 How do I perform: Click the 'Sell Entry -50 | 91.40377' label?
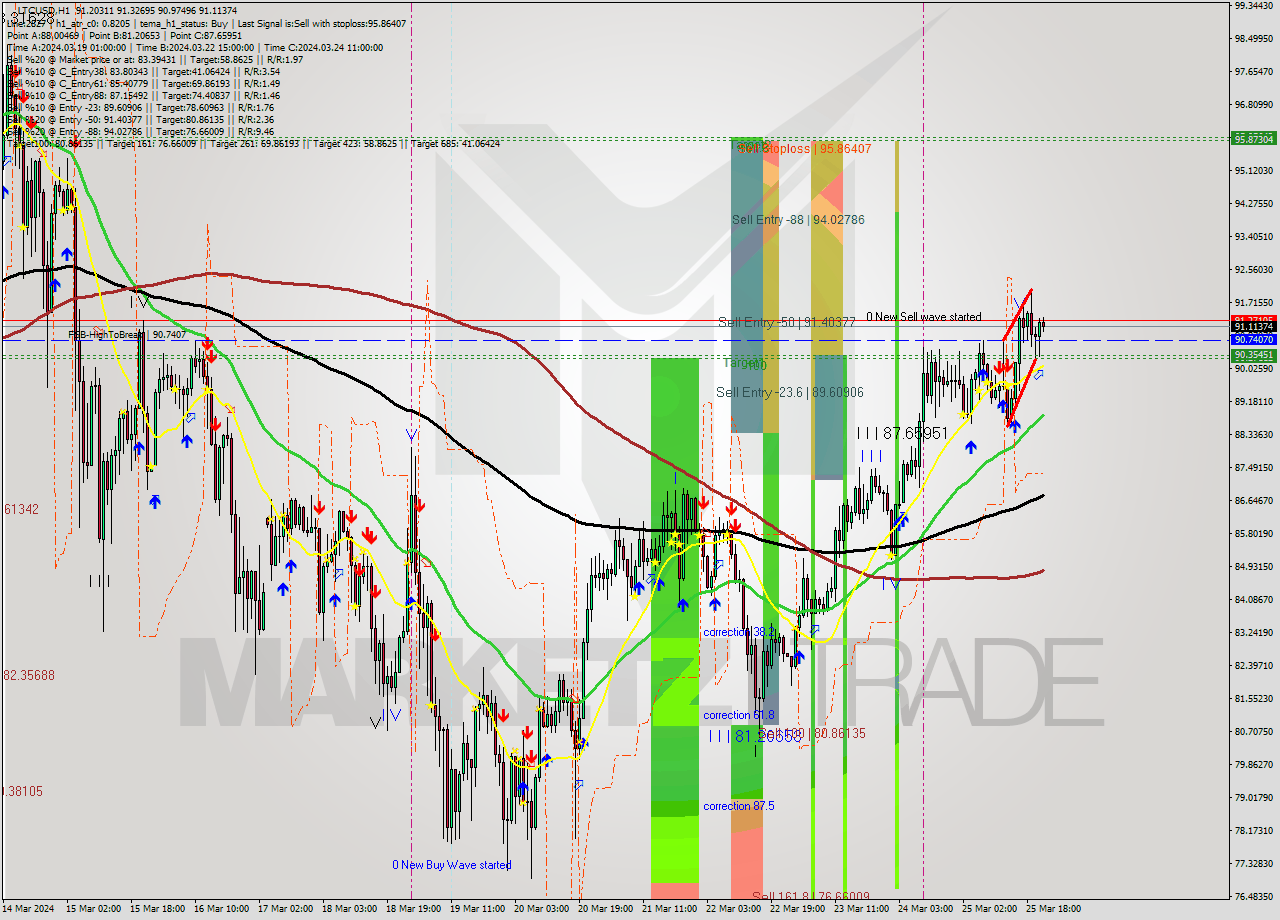786,322
